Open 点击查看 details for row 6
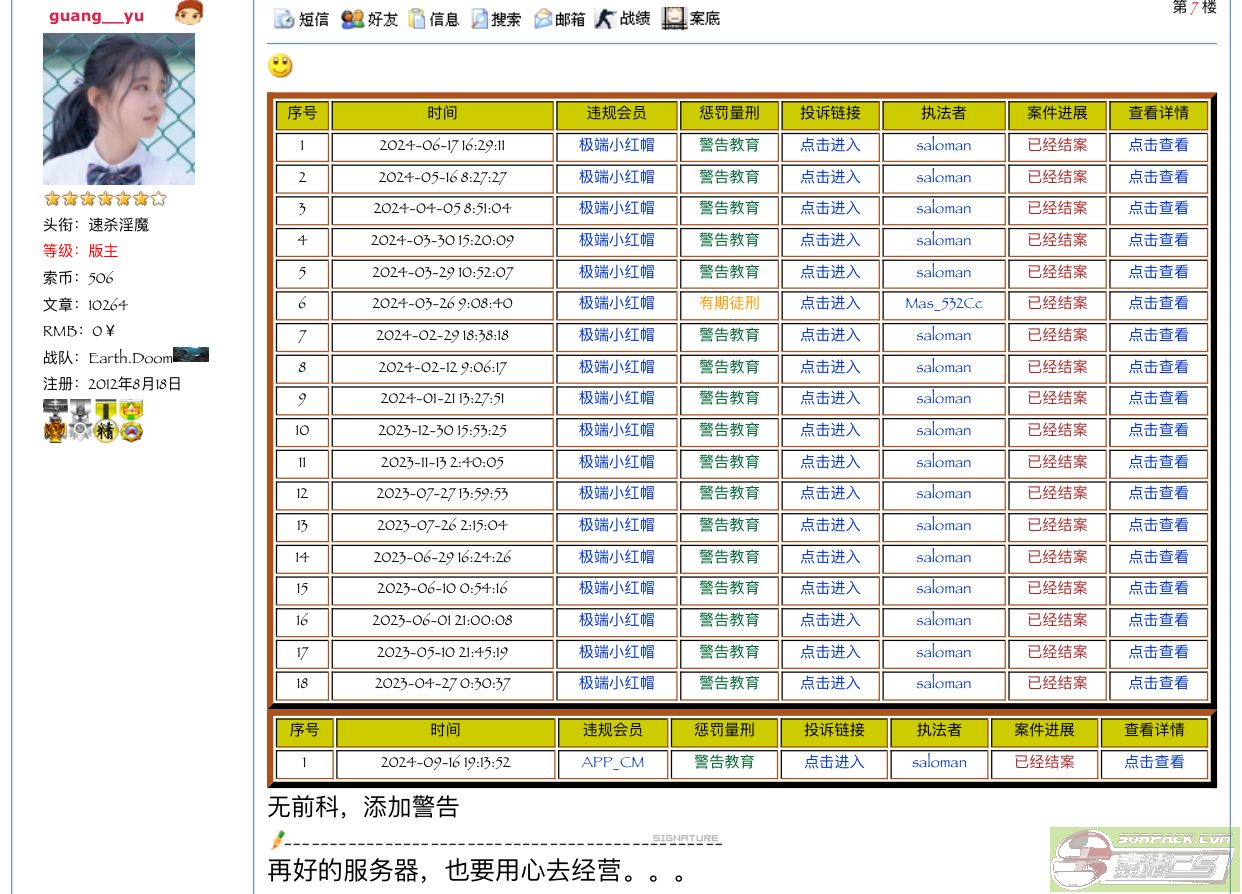 click(1158, 303)
